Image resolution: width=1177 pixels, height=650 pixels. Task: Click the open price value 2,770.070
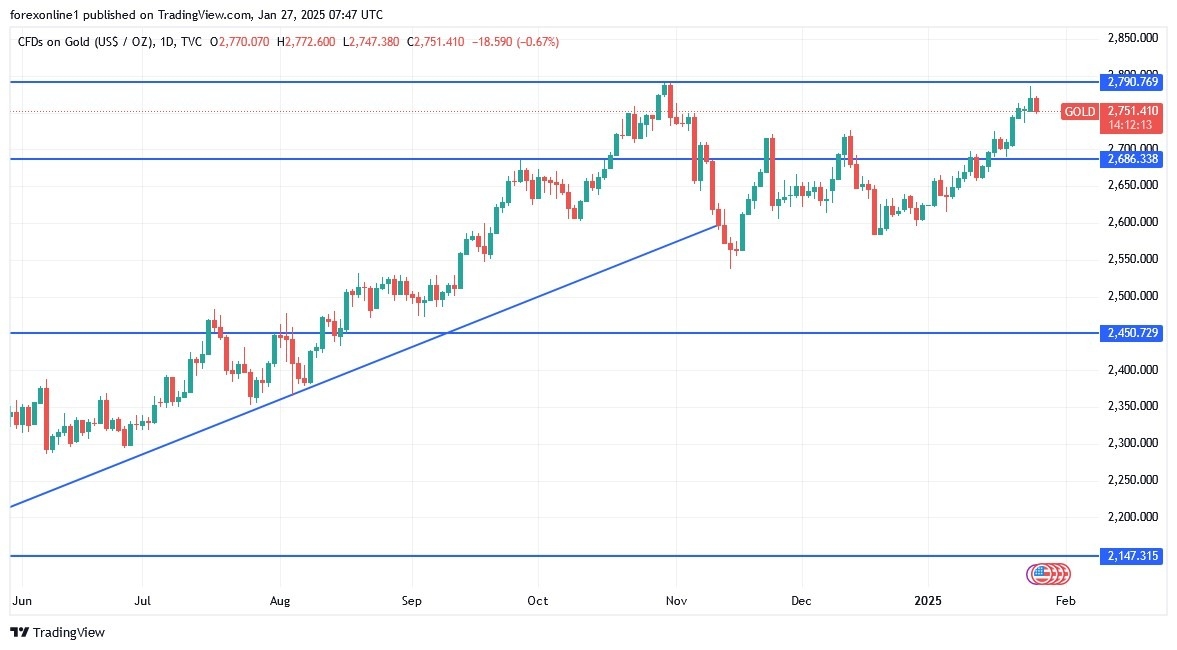click(x=244, y=42)
